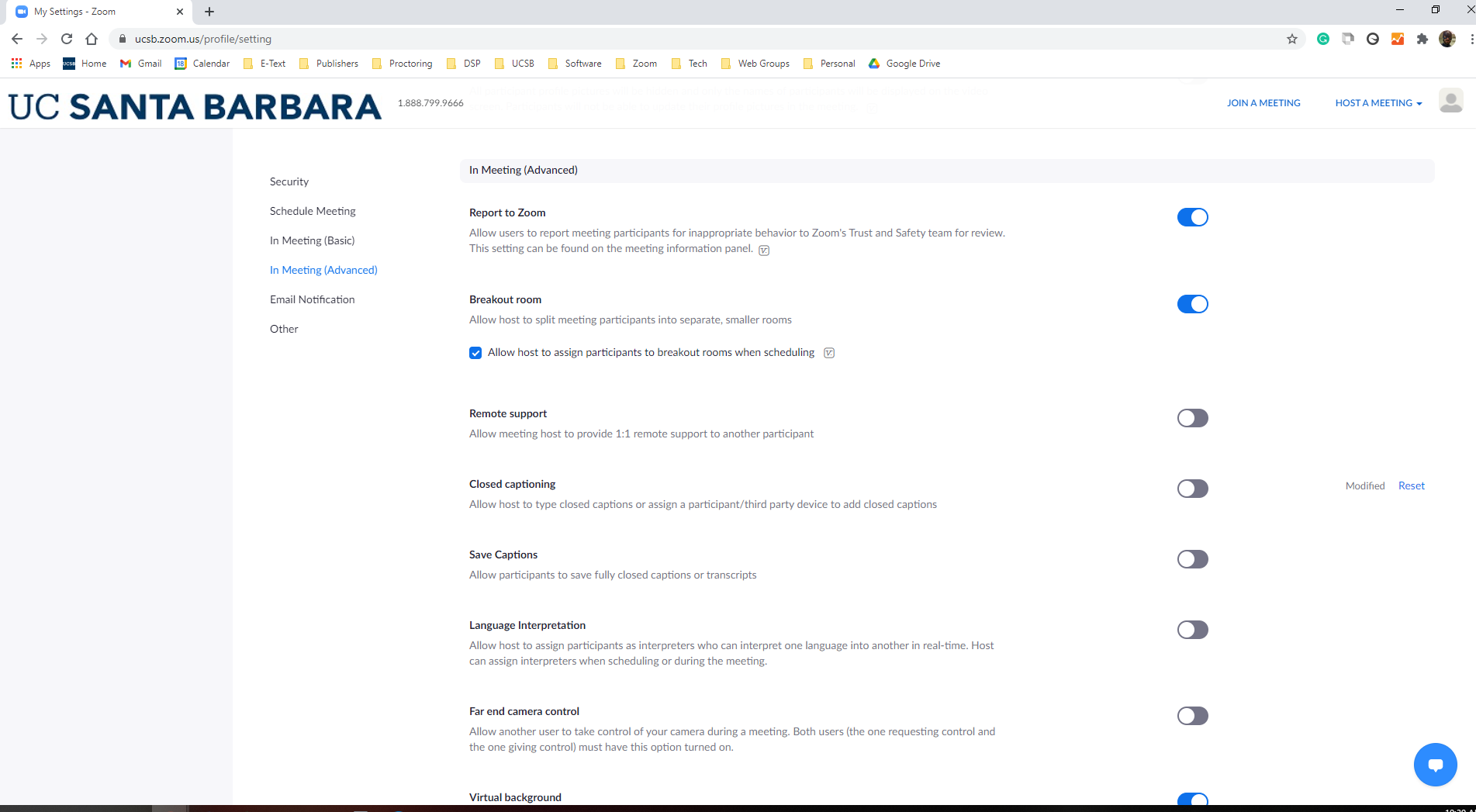This screenshot has width=1476, height=812.
Task: Reset the Closed captioning setting
Action: coord(1412,485)
